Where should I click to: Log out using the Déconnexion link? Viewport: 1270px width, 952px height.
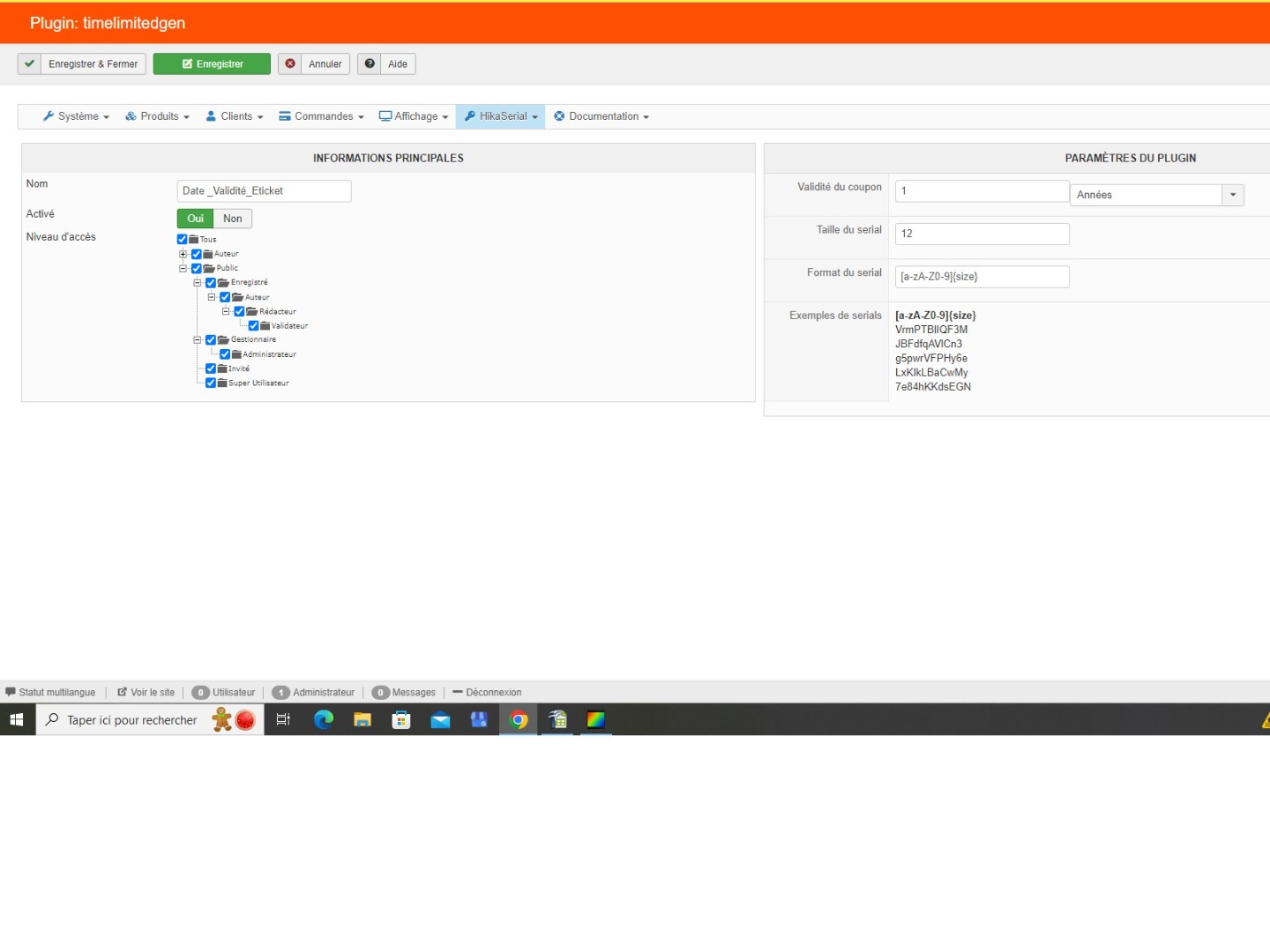[487, 693]
